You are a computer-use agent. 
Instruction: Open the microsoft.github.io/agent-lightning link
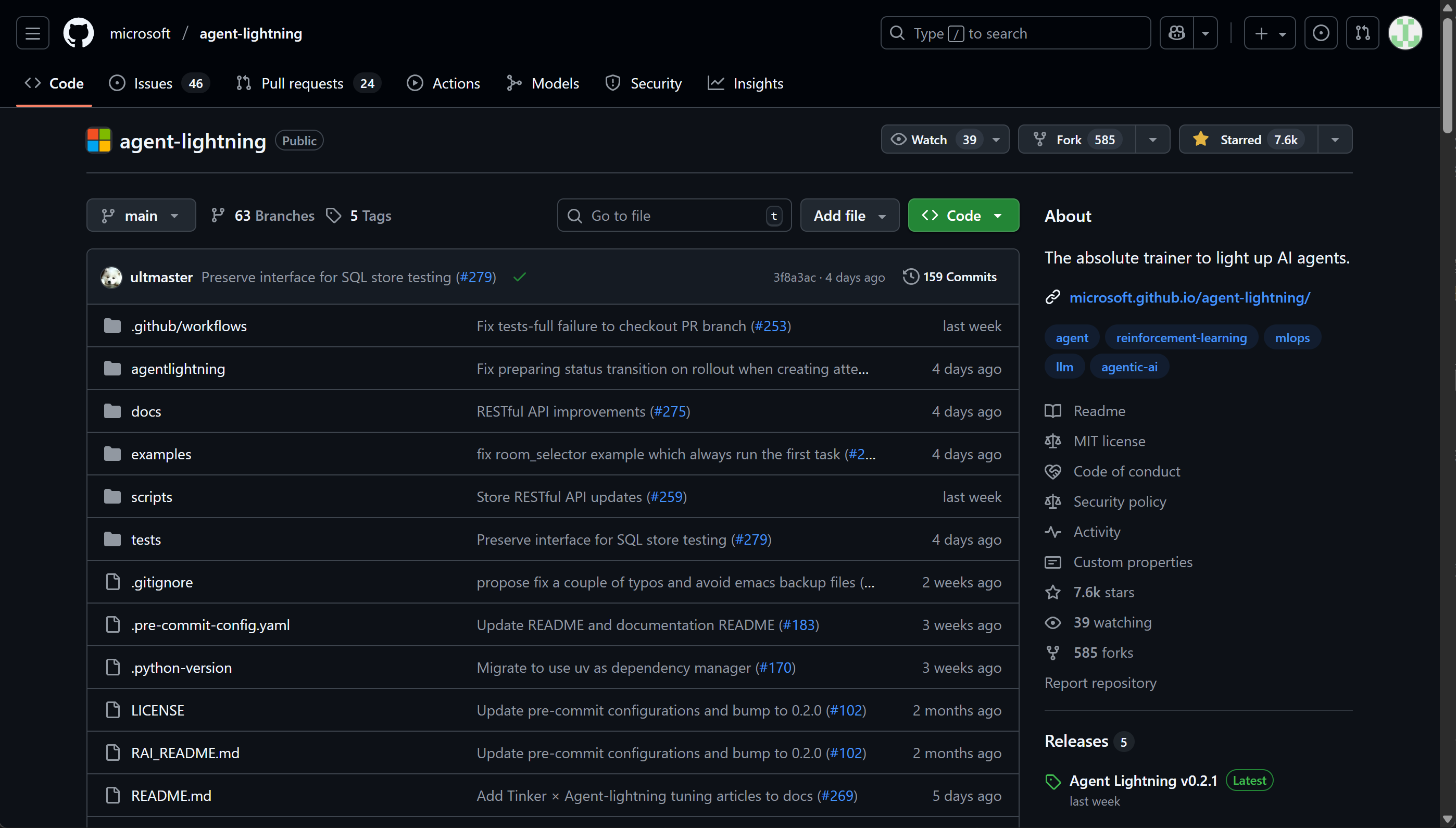(x=1189, y=297)
